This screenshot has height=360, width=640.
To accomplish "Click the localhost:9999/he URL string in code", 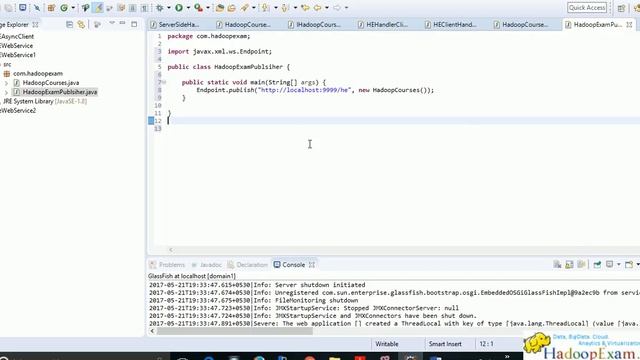I will click(x=305, y=90).
